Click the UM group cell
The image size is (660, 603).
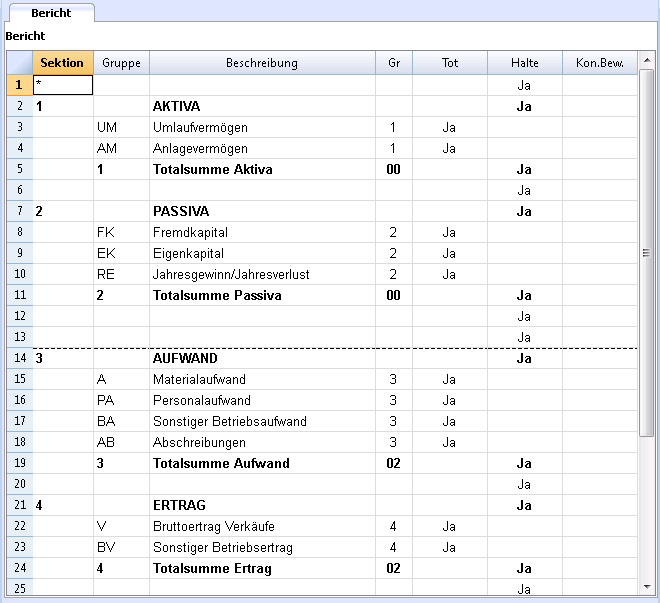pyautogui.click(x=121, y=127)
